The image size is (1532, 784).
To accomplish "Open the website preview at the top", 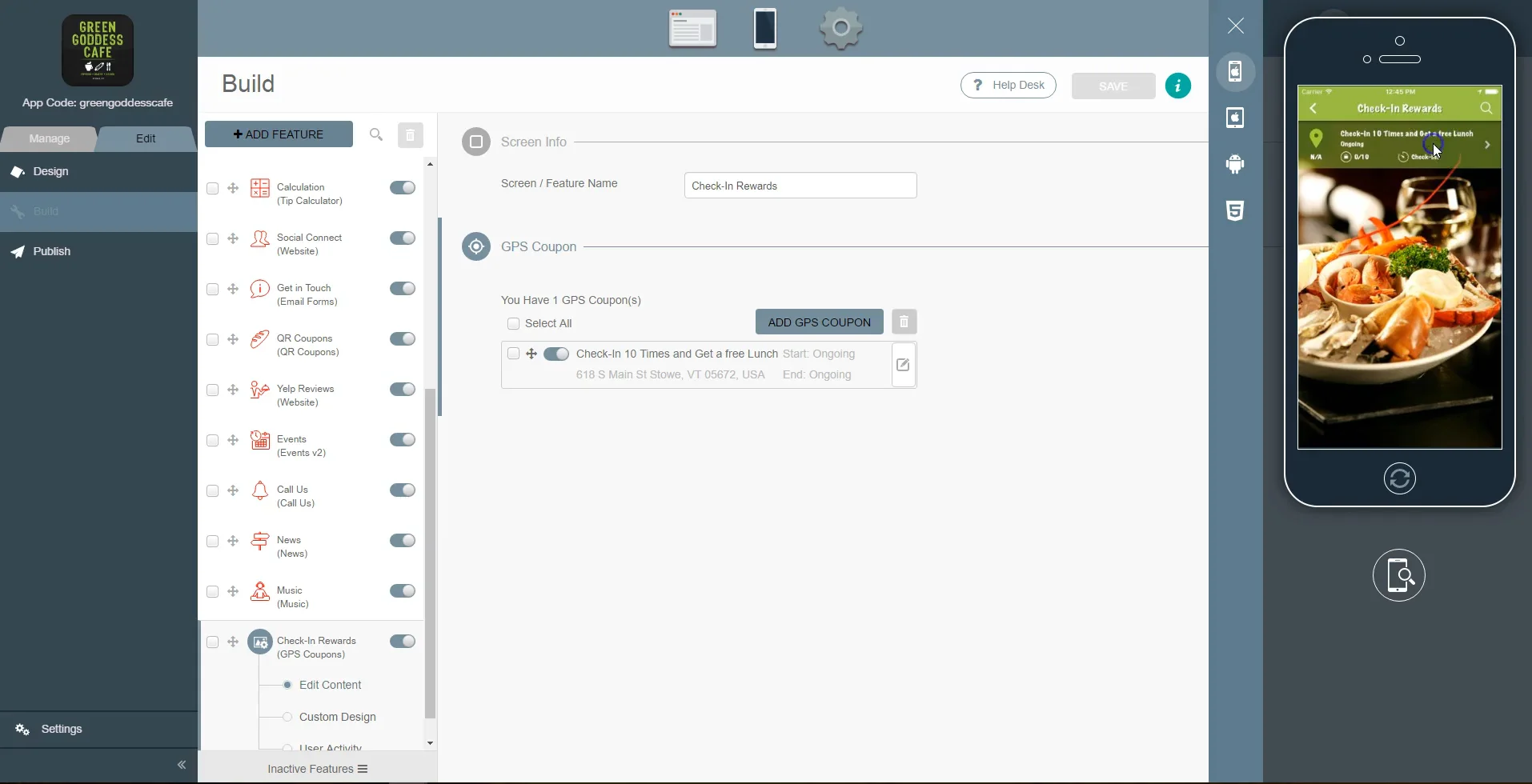I will [x=693, y=28].
